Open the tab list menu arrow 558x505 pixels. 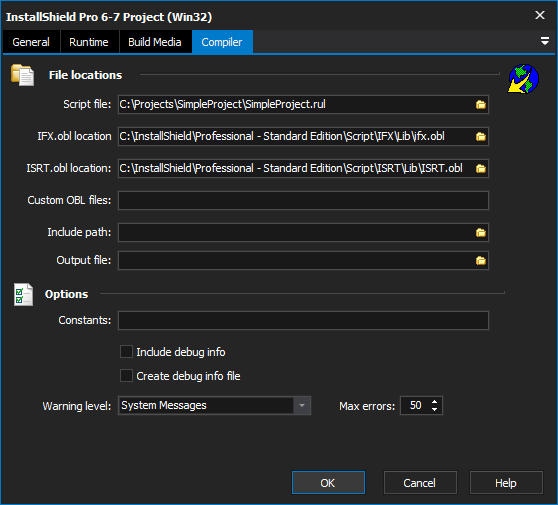544,41
